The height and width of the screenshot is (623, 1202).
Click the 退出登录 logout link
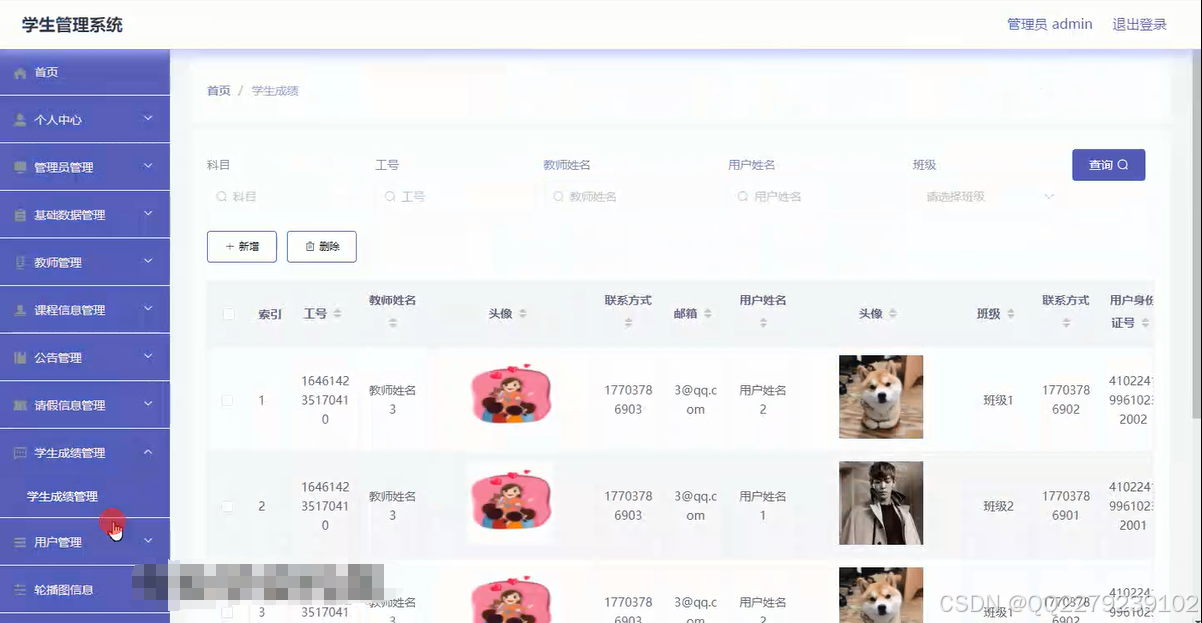click(1139, 23)
